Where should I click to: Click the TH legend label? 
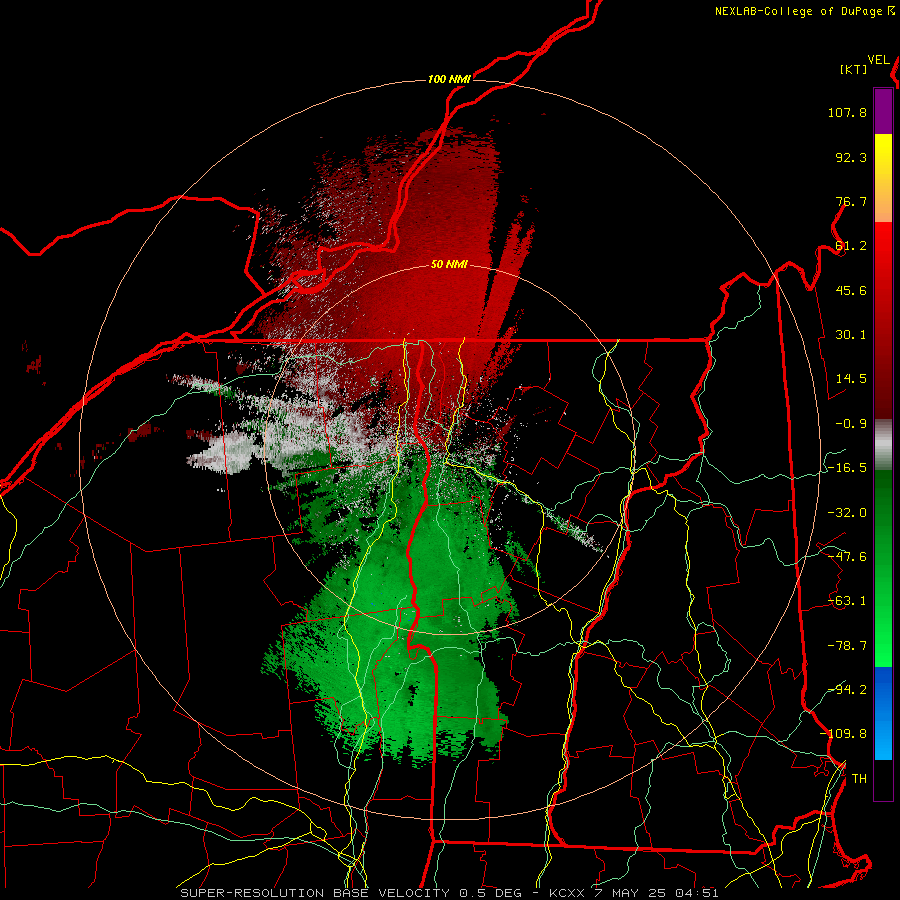(859, 779)
